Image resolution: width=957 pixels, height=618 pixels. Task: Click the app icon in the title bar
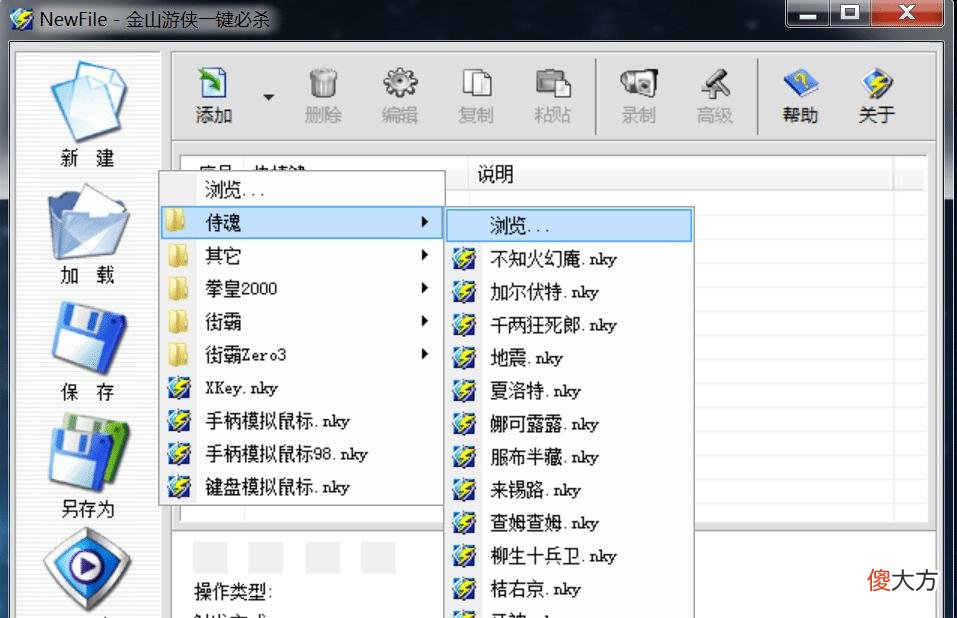pyautogui.click(x=21, y=19)
